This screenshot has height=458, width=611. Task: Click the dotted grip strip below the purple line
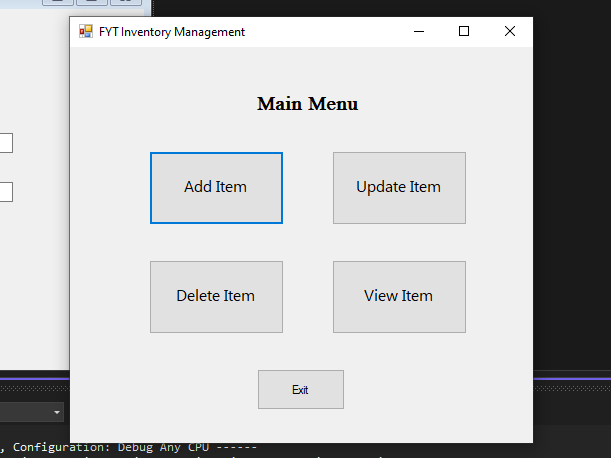tap(35, 388)
